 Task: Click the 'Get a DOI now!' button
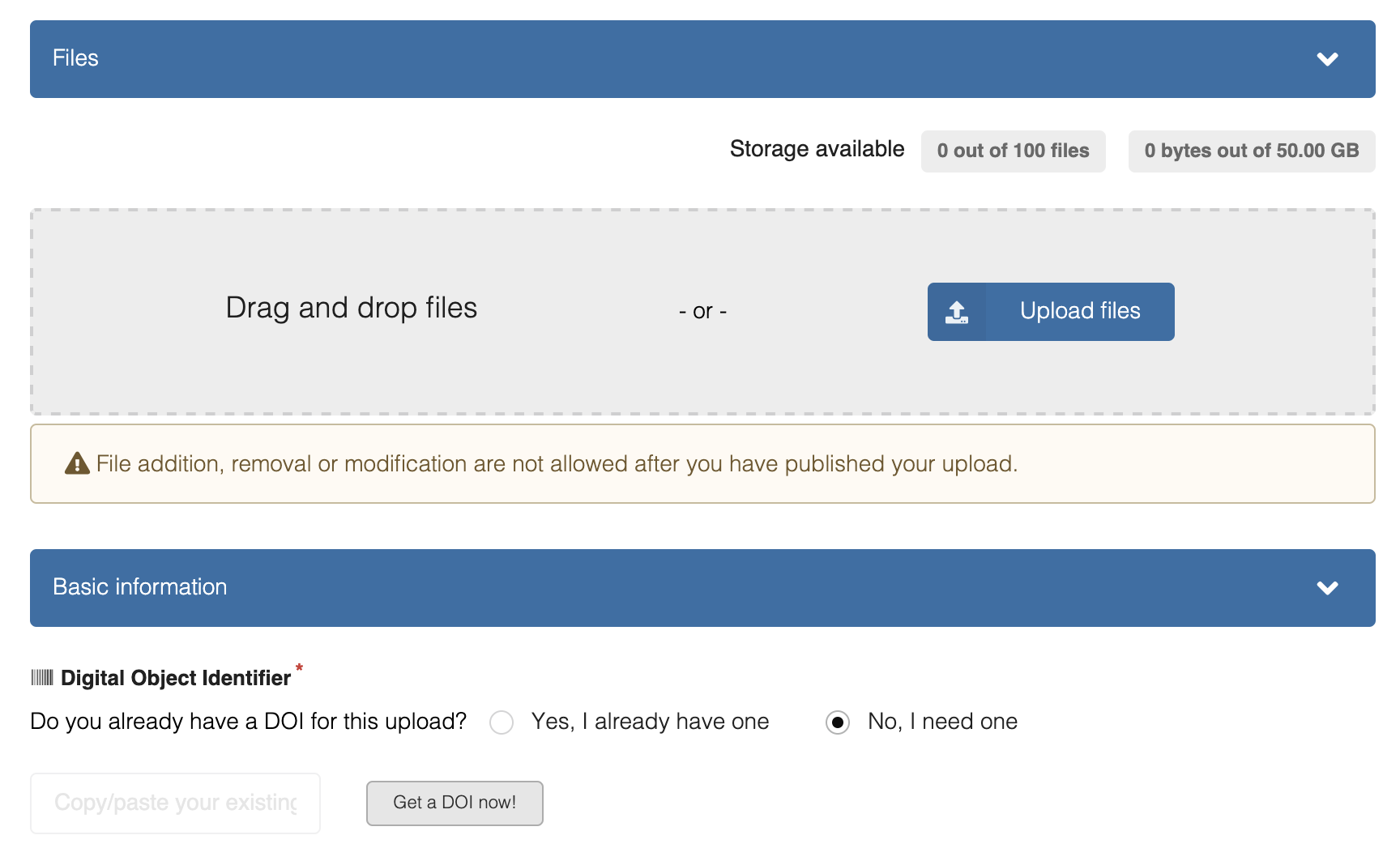click(x=455, y=803)
